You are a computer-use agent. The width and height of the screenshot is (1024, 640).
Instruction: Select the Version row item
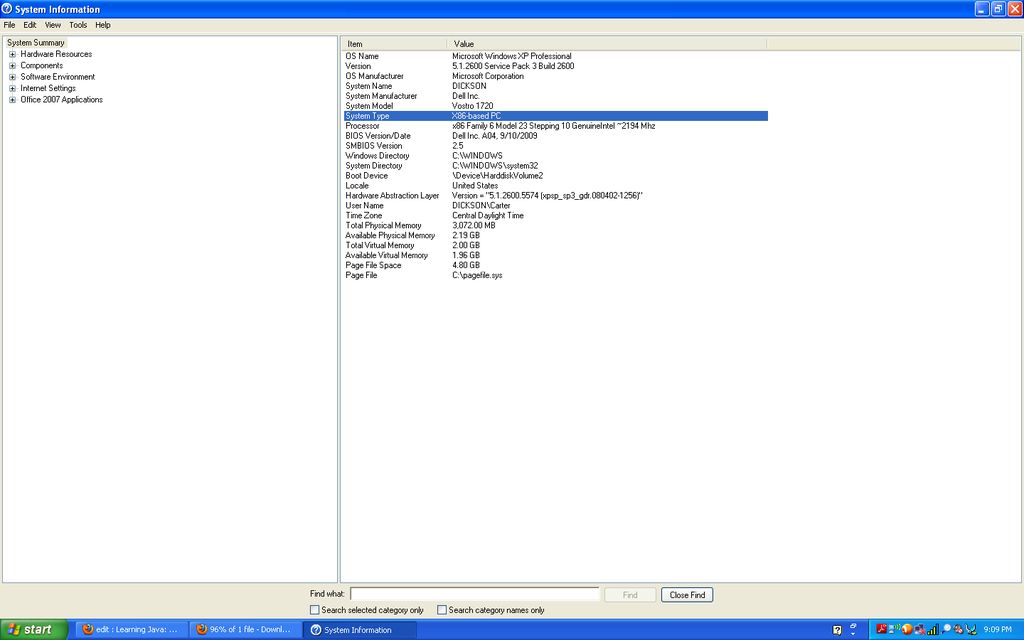(556, 66)
